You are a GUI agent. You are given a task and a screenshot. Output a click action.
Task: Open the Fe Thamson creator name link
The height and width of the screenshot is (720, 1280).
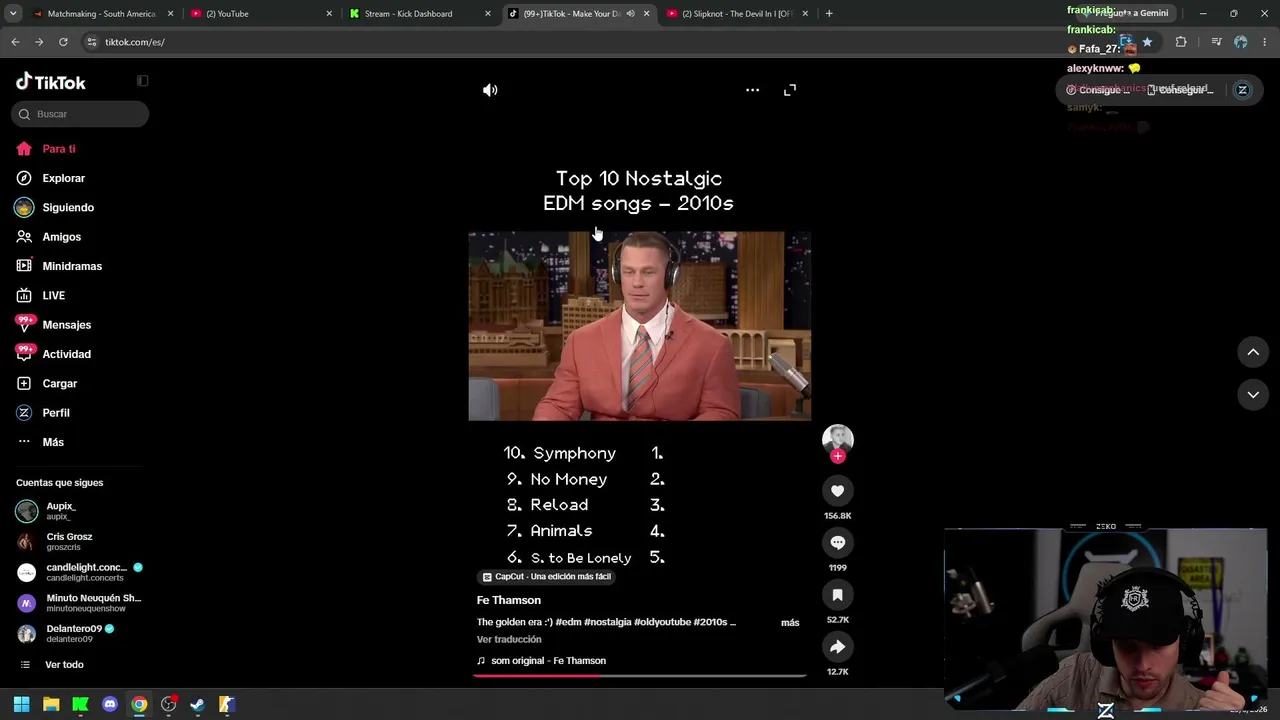509,600
